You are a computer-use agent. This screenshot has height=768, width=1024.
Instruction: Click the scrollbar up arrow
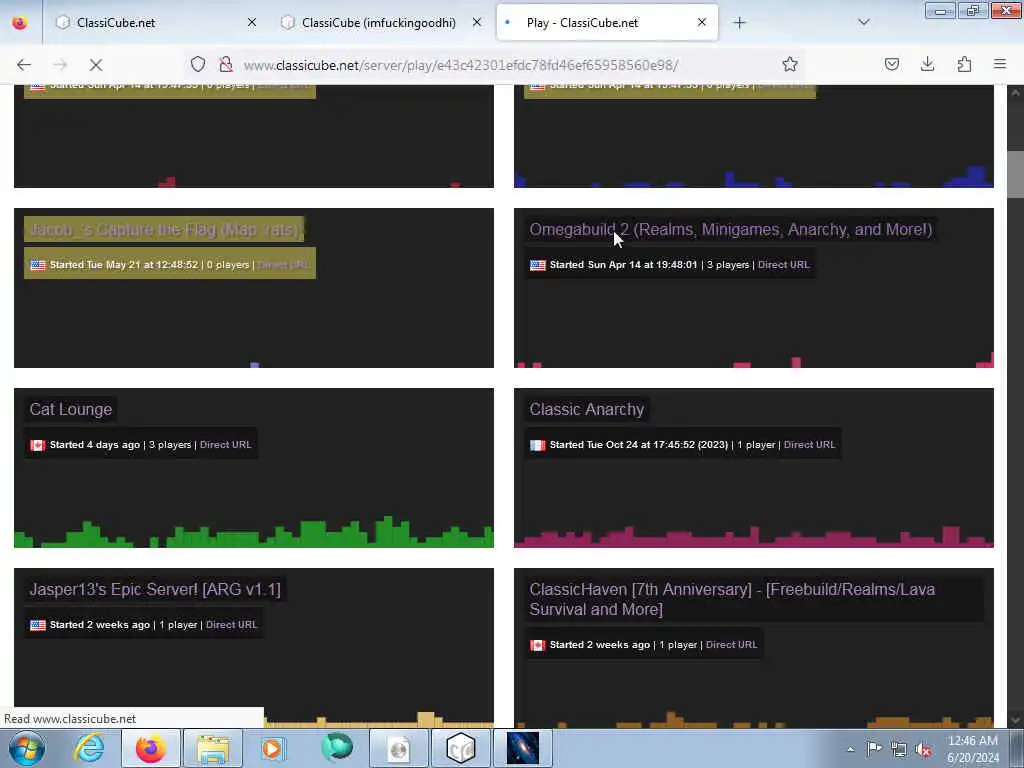click(x=1015, y=92)
